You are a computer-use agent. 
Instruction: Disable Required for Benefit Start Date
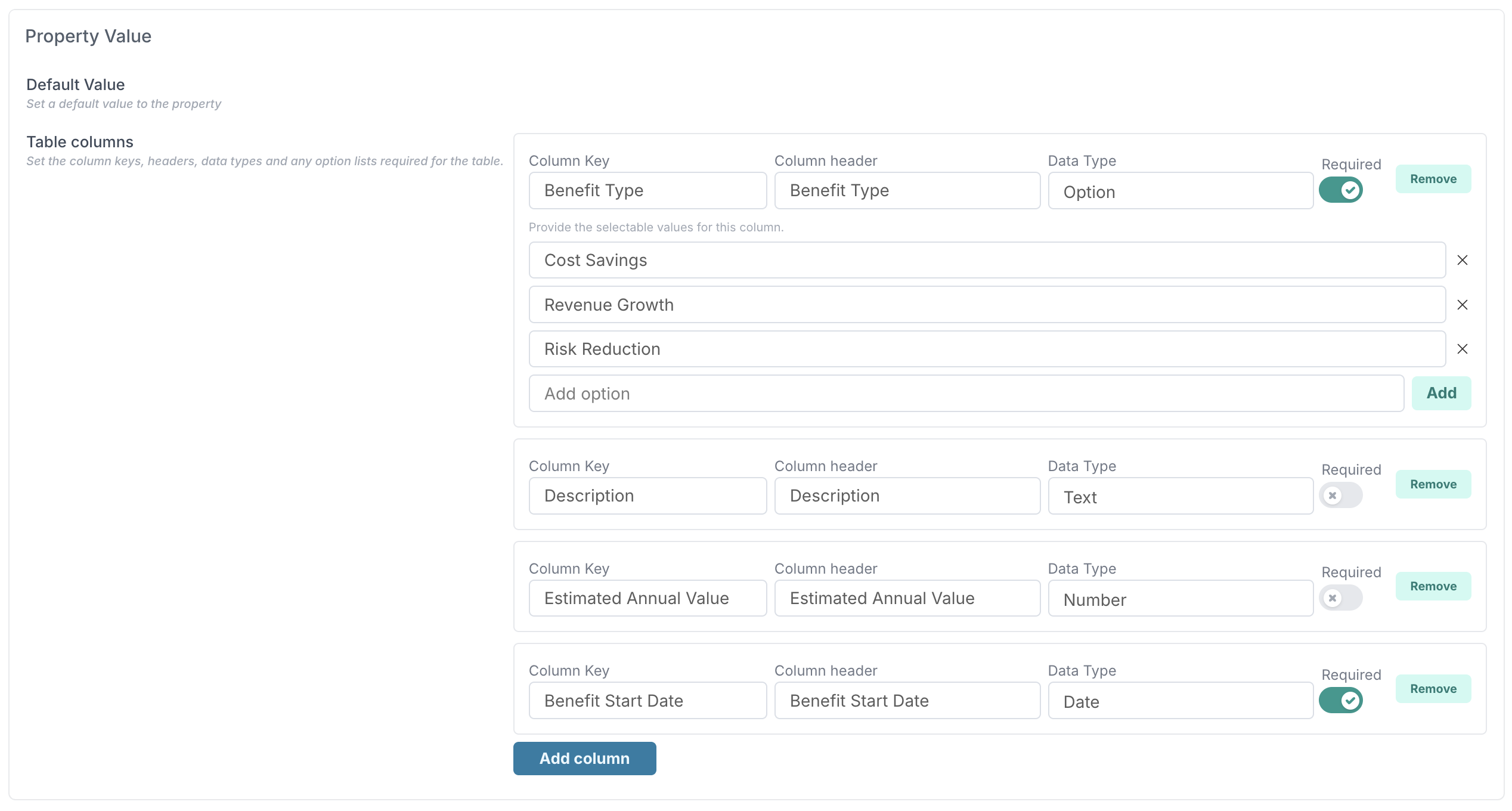(x=1340, y=701)
